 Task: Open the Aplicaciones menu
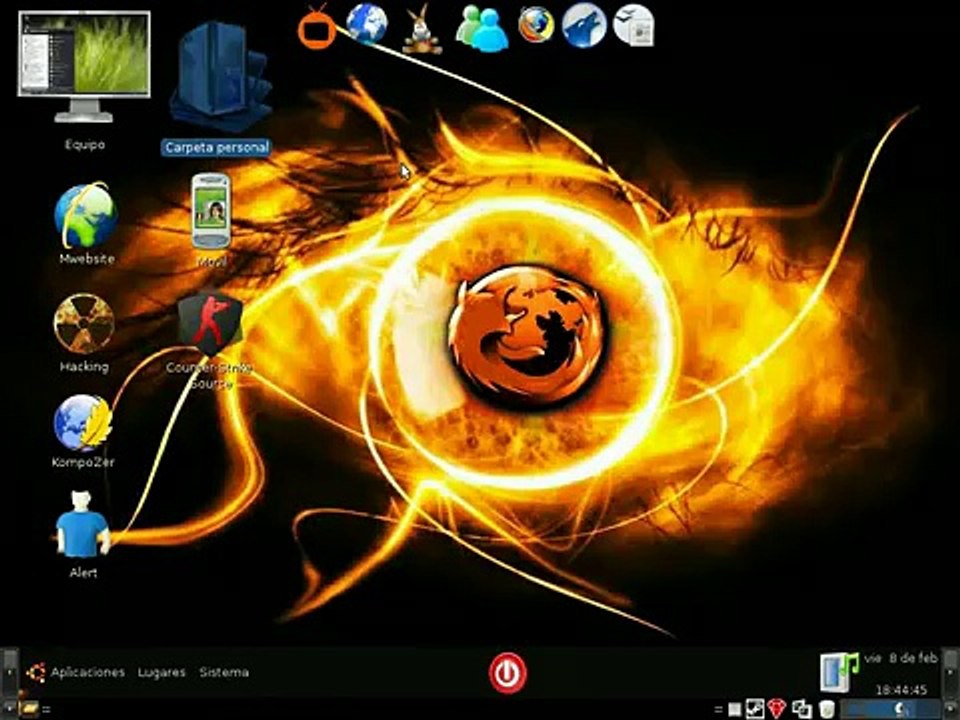(88, 672)
